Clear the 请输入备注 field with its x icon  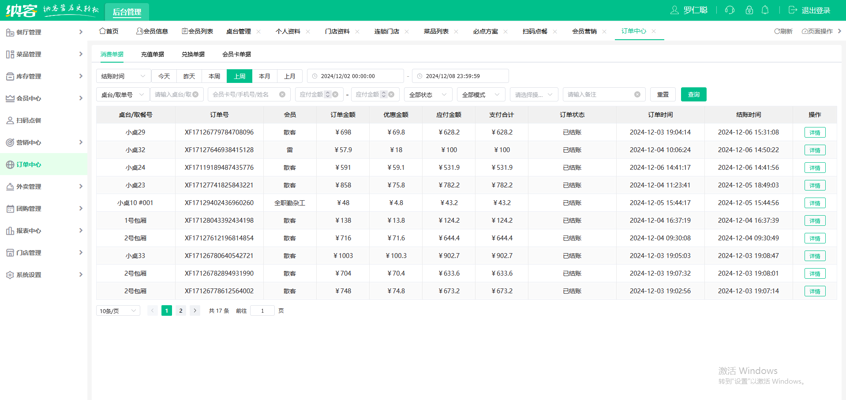pyautogui.click(x=637, y=94)
